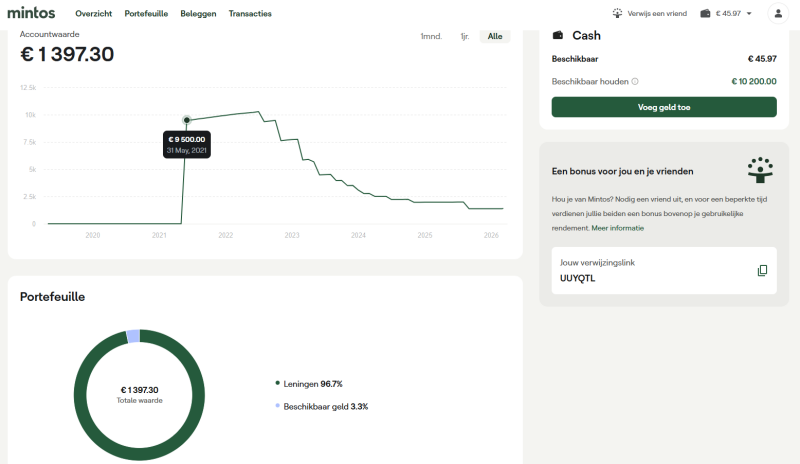
Task: Click the bonus juggling figure icon
Action: coord(760,170)
